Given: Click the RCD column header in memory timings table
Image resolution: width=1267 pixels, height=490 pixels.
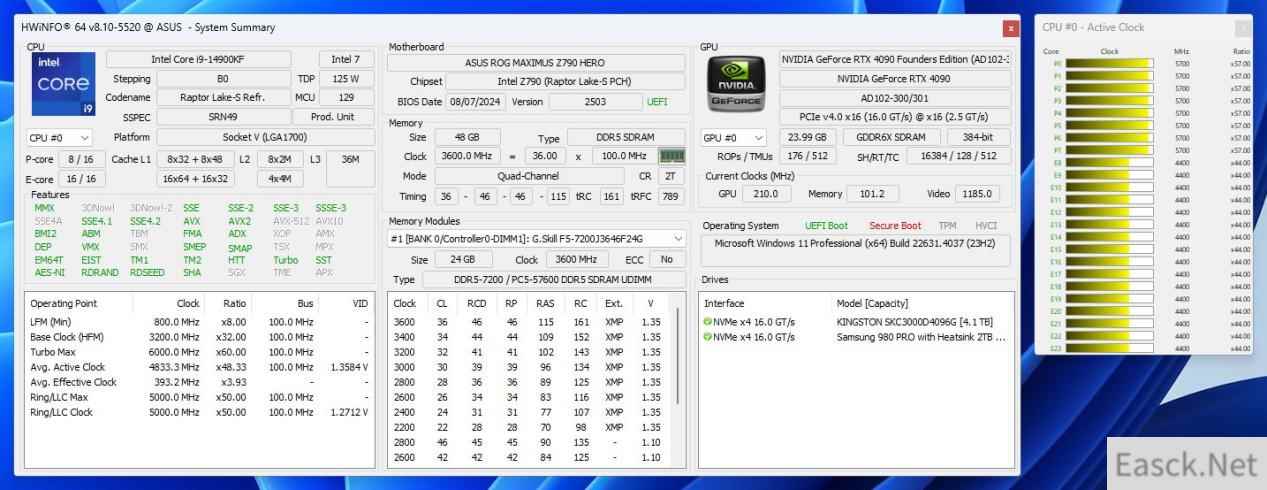Looking at the screenshot, I should [476, 303].
